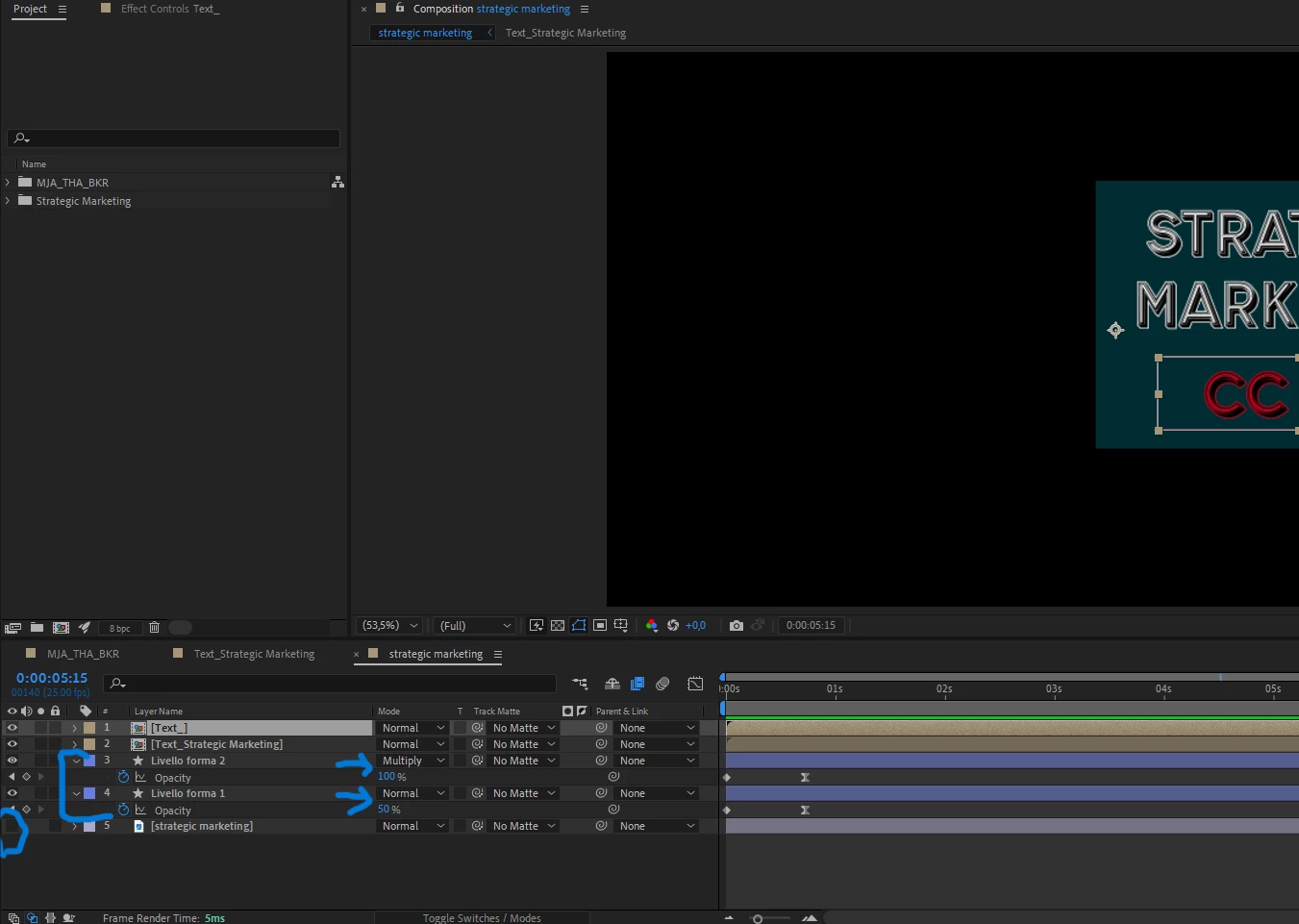1299x924 pixels.
Task: Switch to Effect Controls Text_ tab
Action: tap(170, 9)
